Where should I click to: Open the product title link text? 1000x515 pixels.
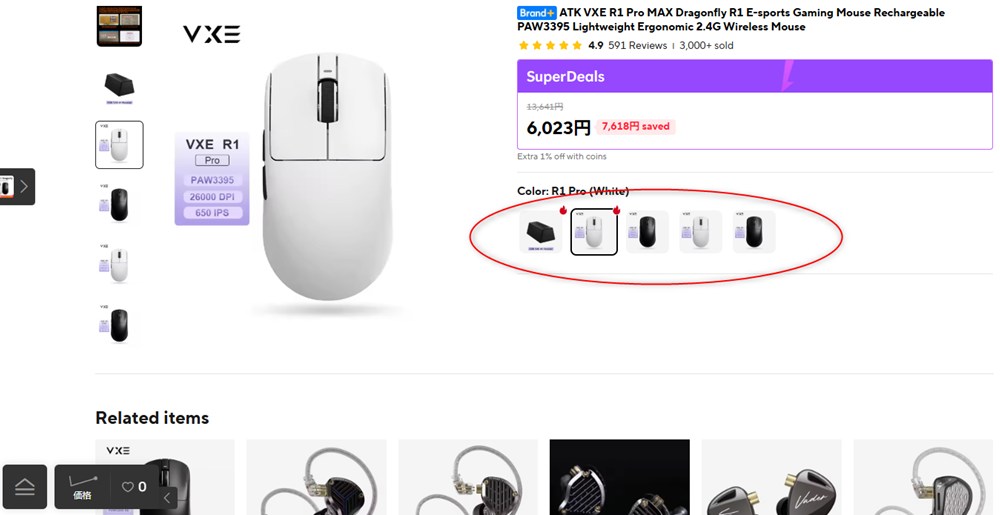(750, 20)
